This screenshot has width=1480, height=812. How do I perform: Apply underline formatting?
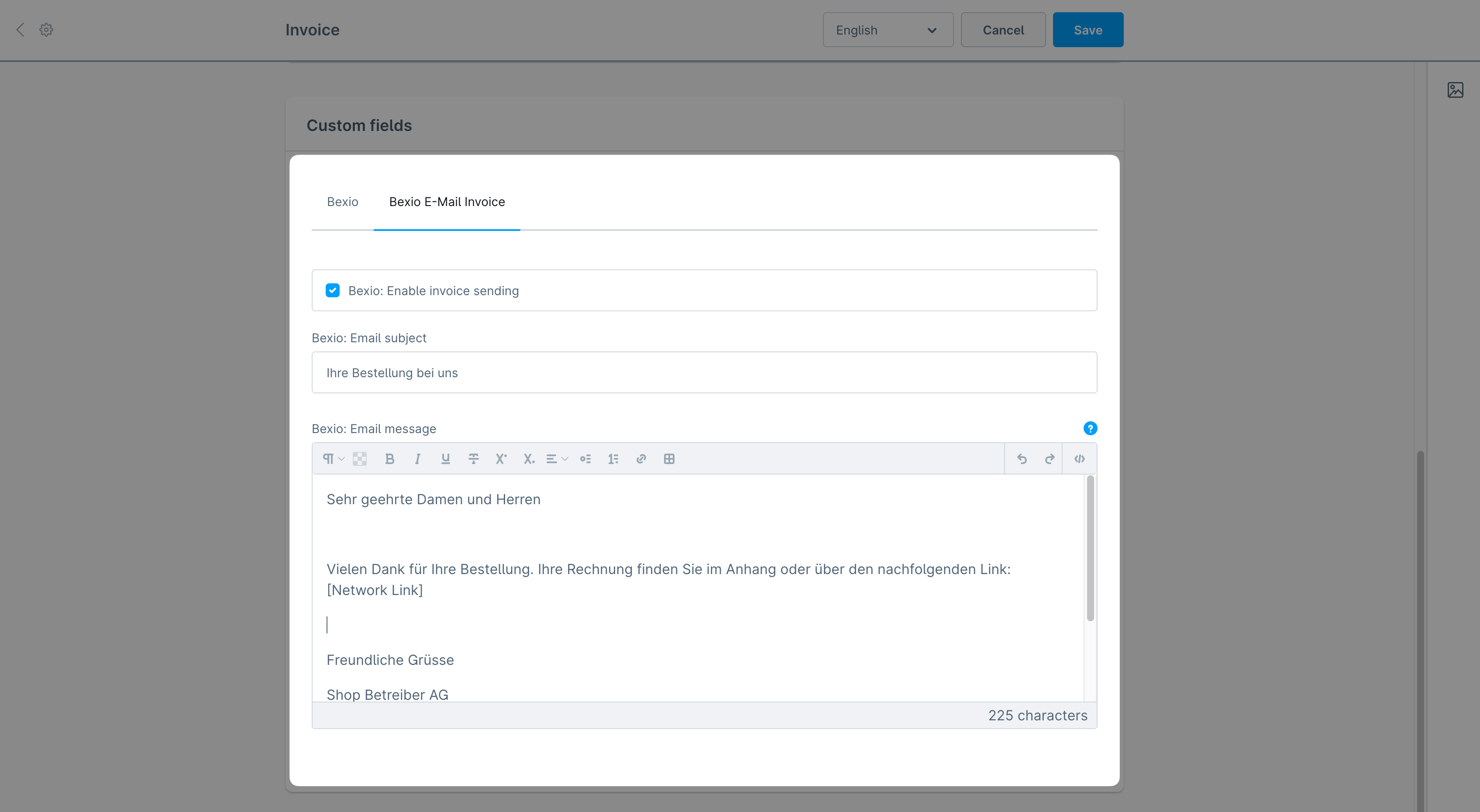coord(446,458)
